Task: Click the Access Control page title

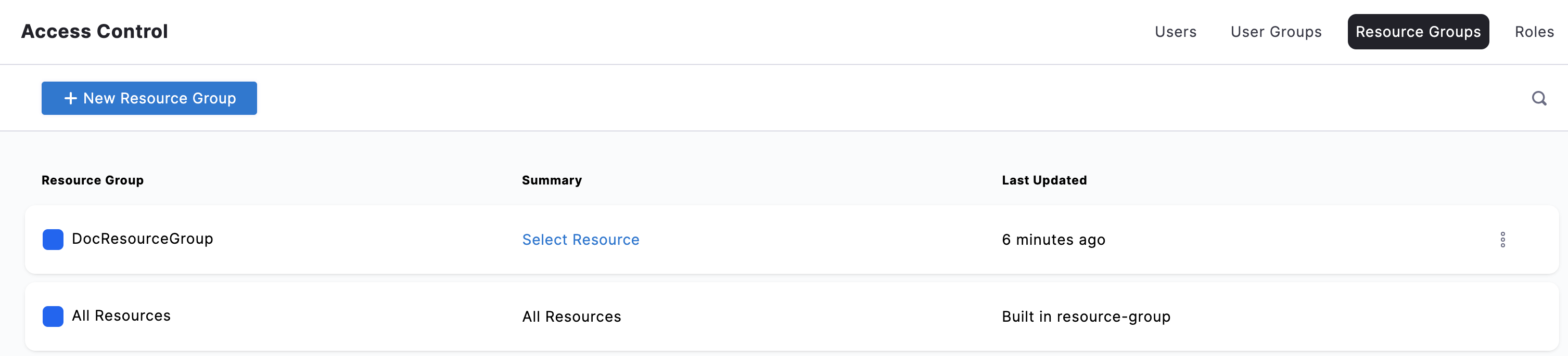Action: [x=94, y=32]
